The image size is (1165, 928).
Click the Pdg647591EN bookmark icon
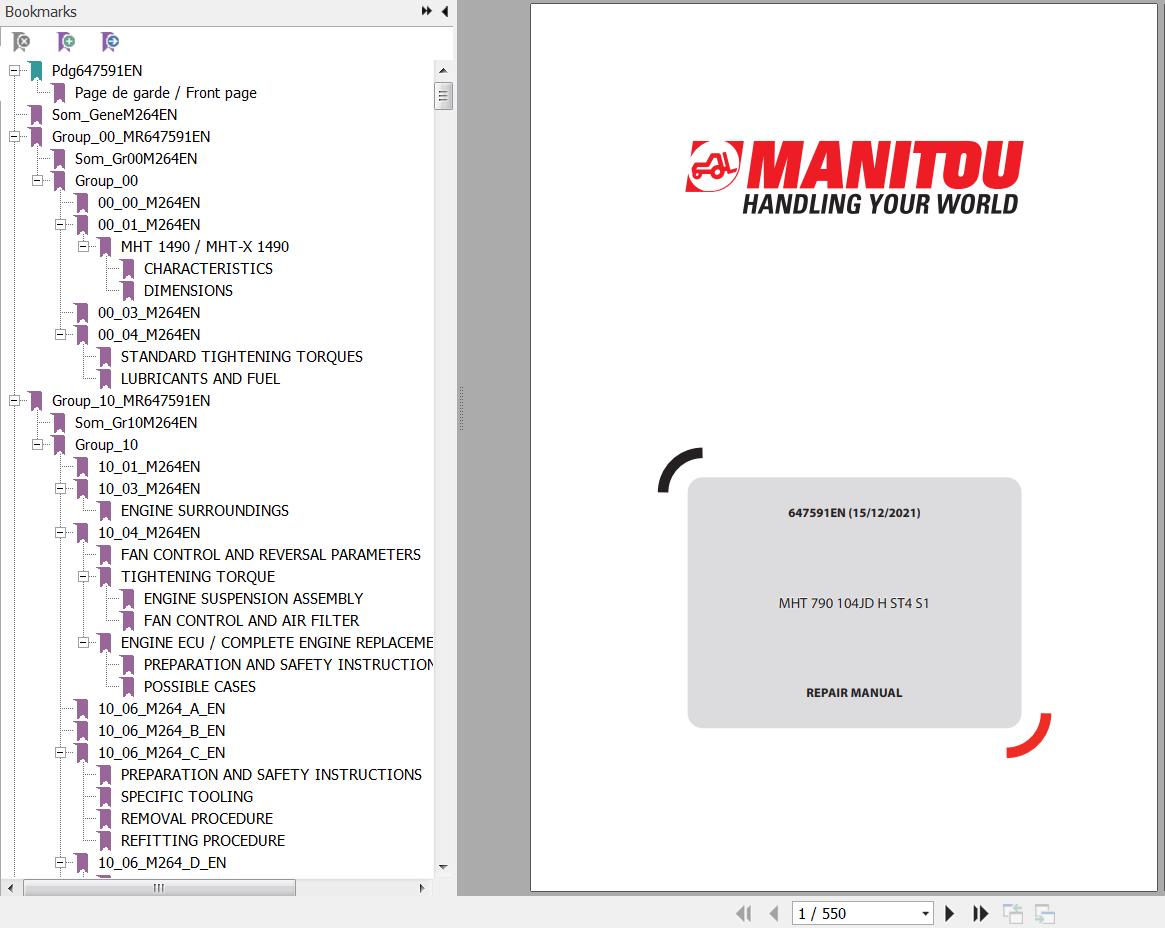(x=36, y=71)
